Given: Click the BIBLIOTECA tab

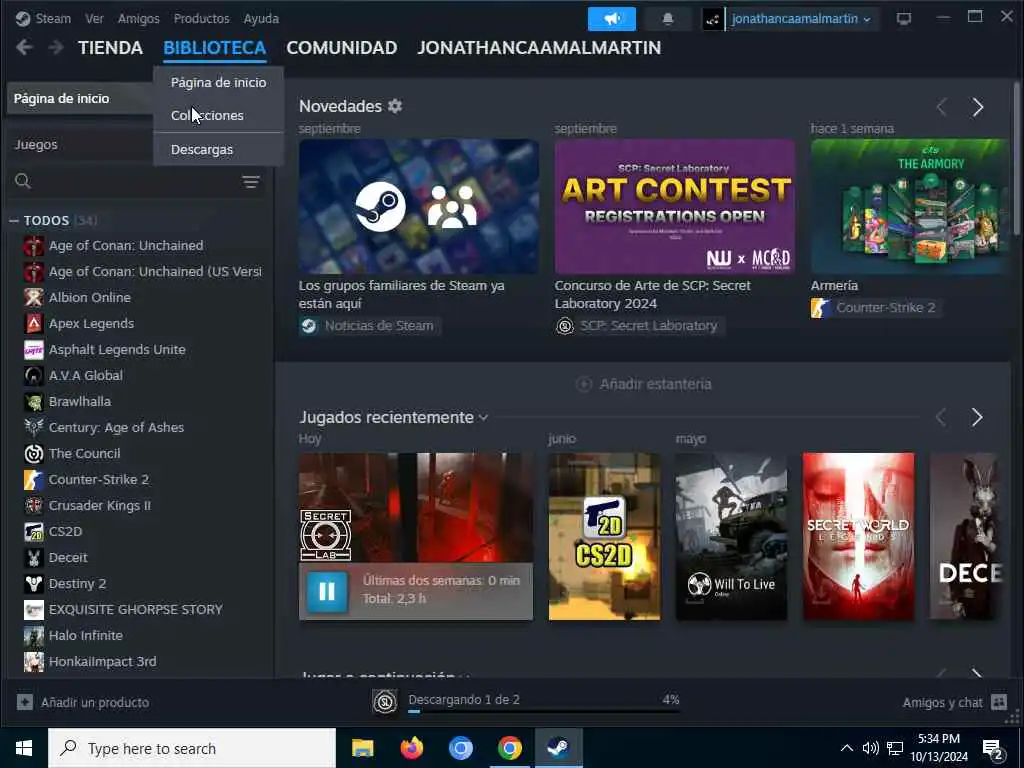Looking at the screenshot, I should click(214, 48).
